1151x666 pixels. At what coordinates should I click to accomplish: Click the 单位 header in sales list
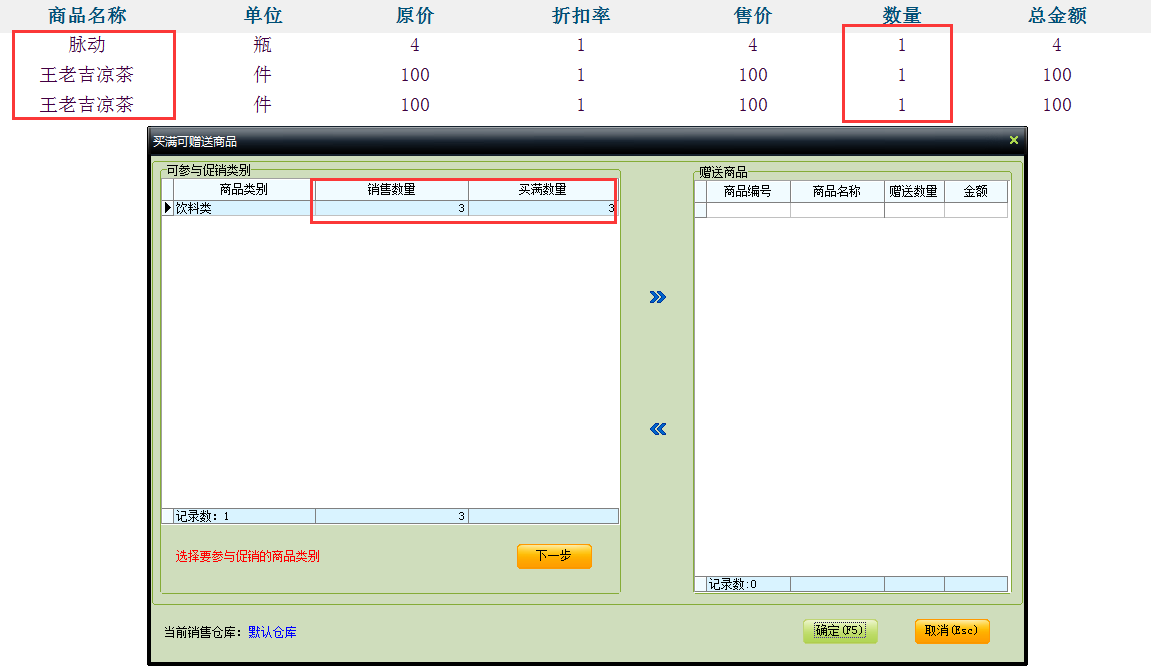click(x=263, y=15)
